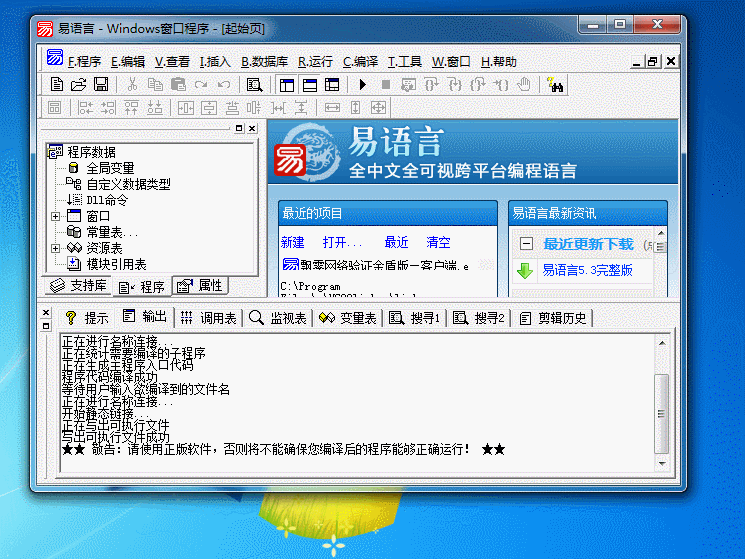This screenshot has width=745, height=559.
Task: Switch to the 搜寻2 tab
Action: point(479,318)
